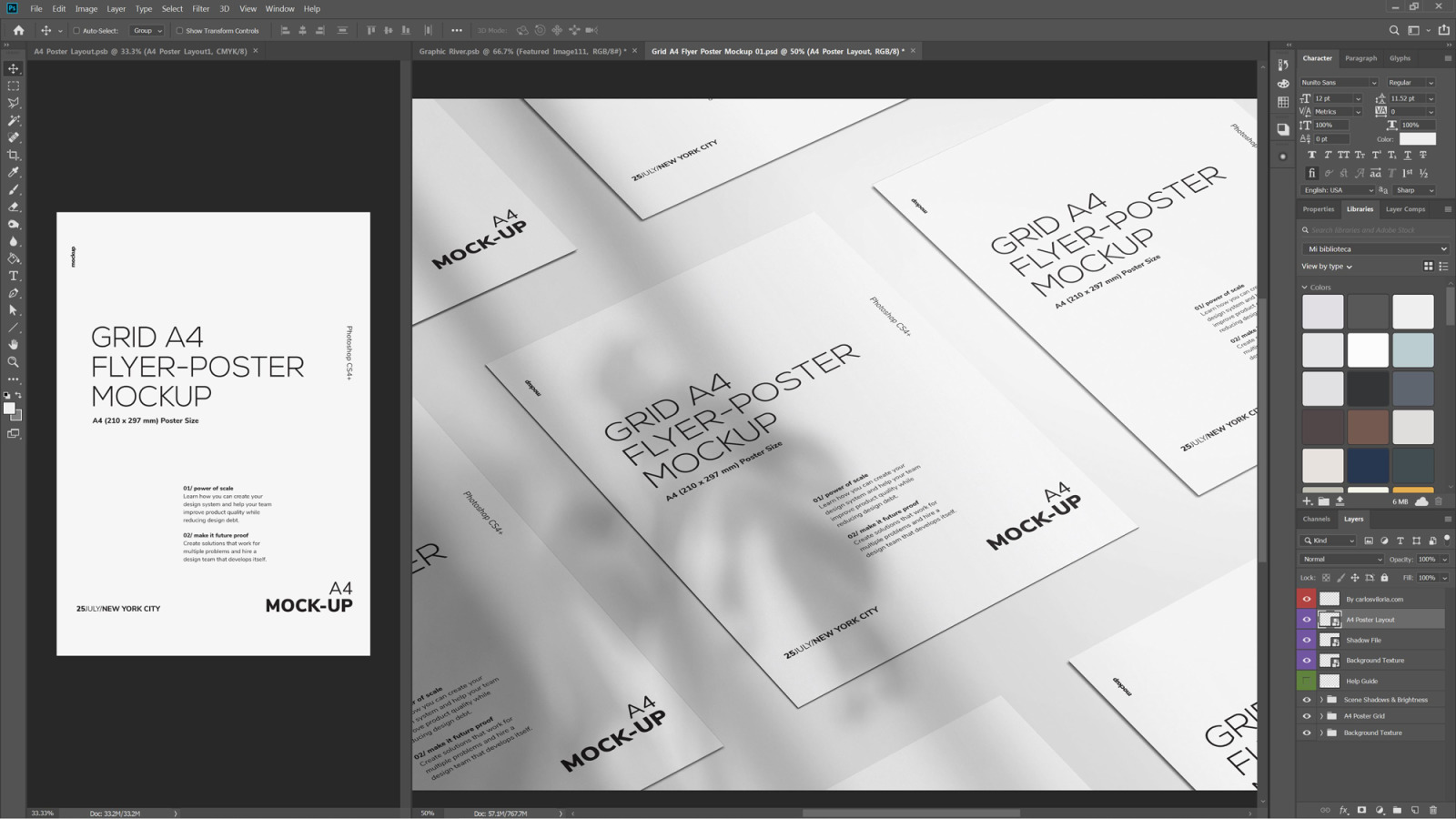This screenshot has height=819, width=1456.
Task: Select the Crop tool
Action: click(x=14, y=155)
